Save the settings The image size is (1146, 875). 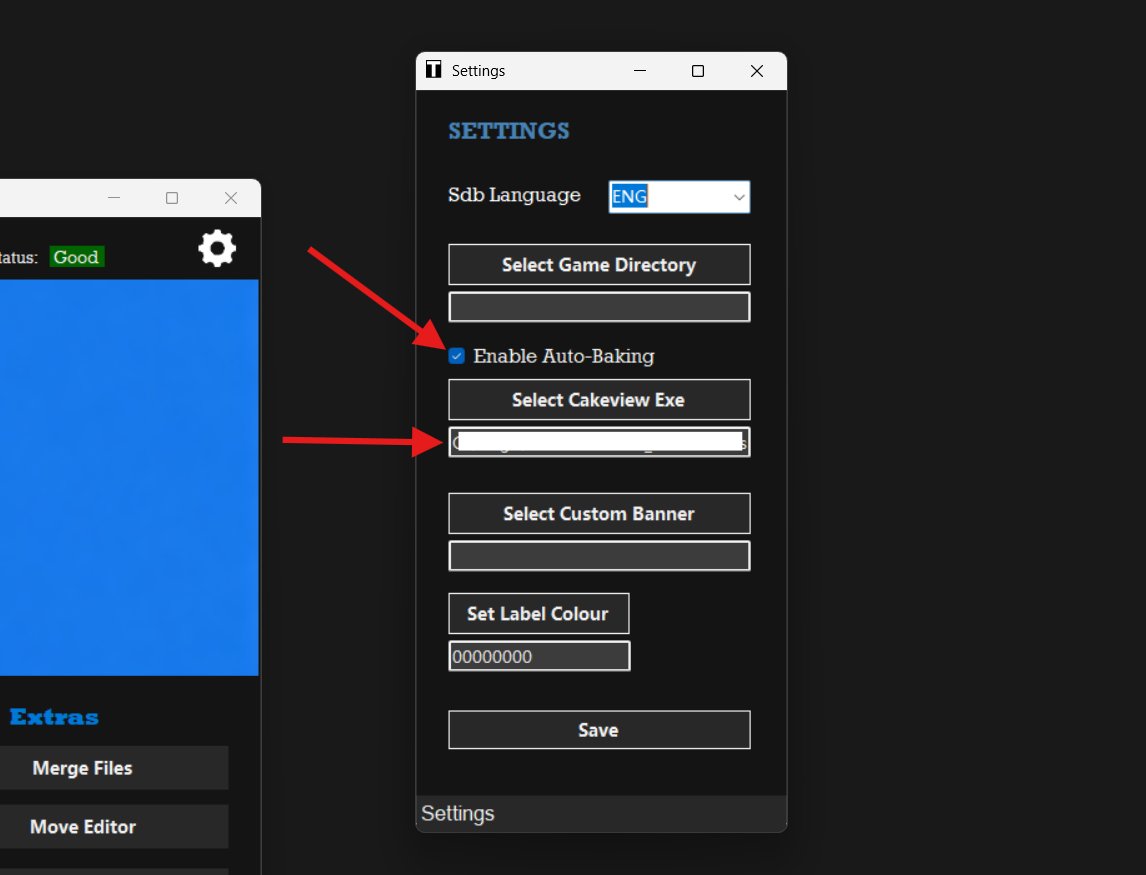(598, 729)
